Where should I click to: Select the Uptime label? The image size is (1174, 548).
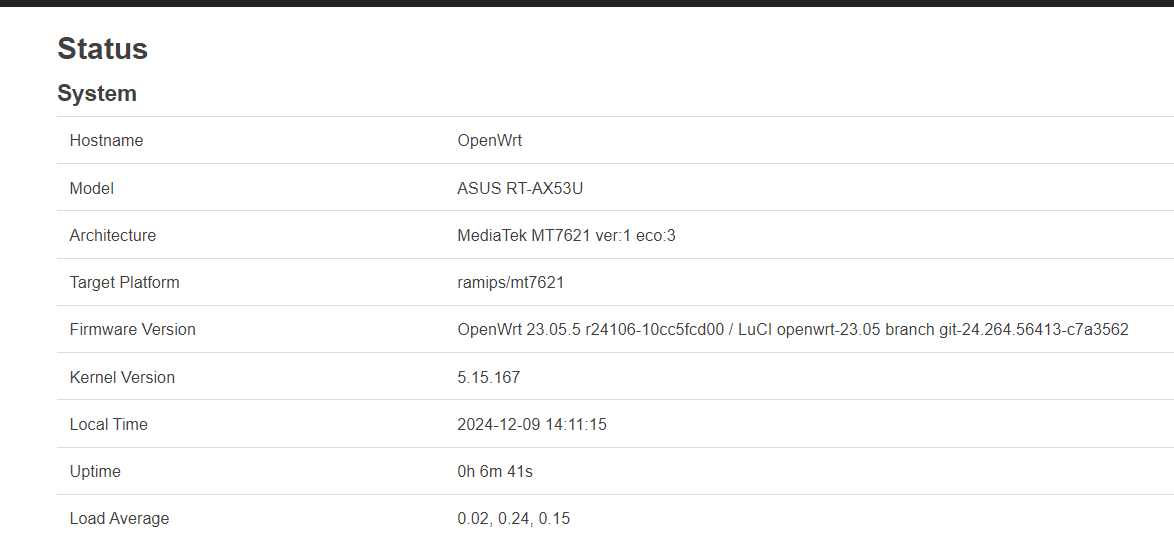pos(95,472)
